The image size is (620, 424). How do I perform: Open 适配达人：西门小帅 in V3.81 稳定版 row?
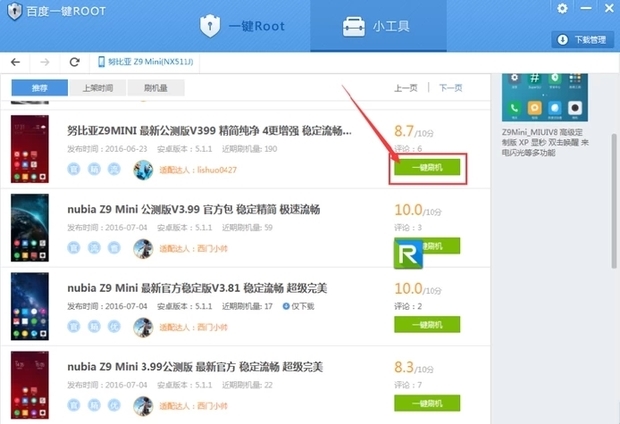point(193,327)
